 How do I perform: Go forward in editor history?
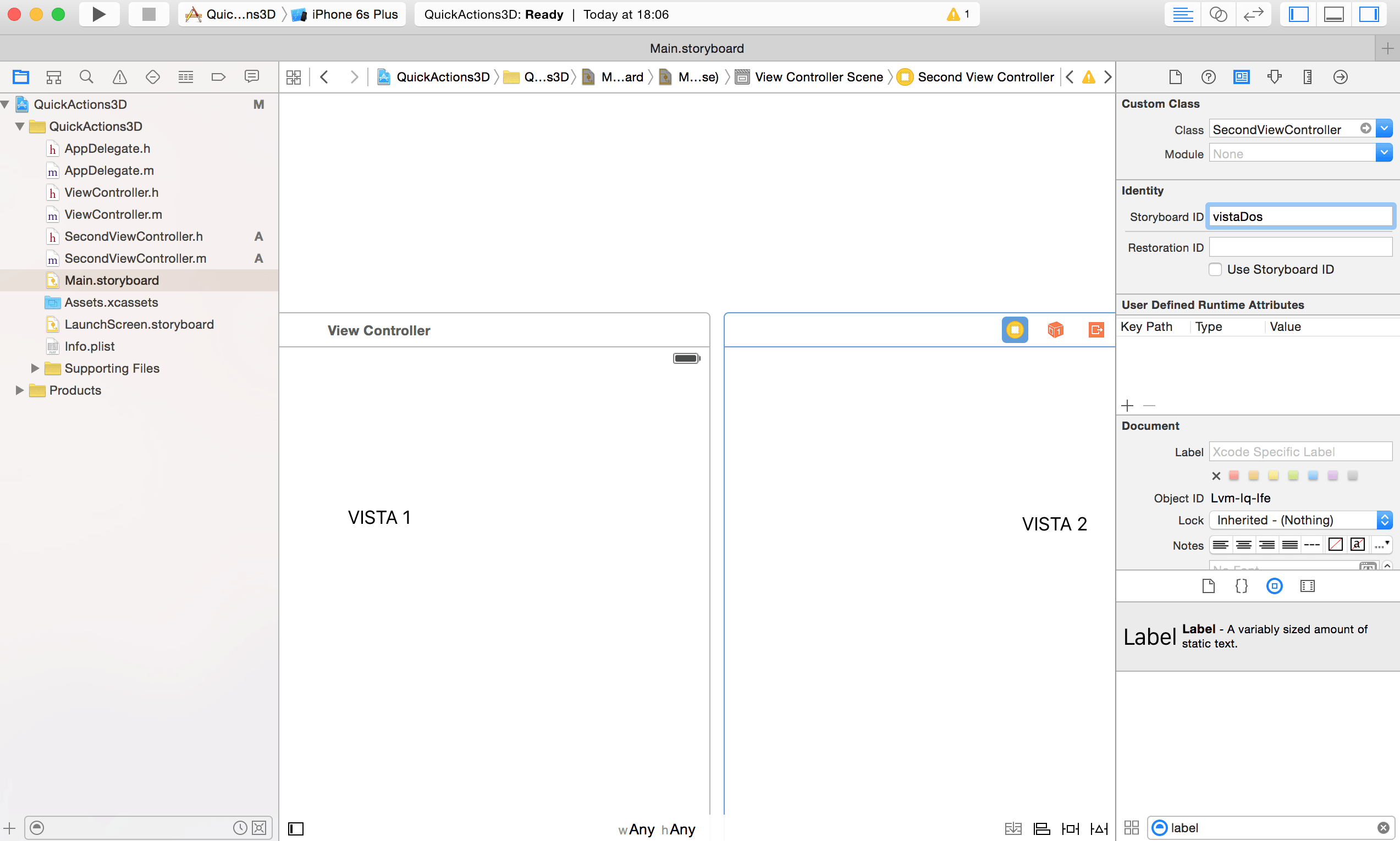coord(354,77)
